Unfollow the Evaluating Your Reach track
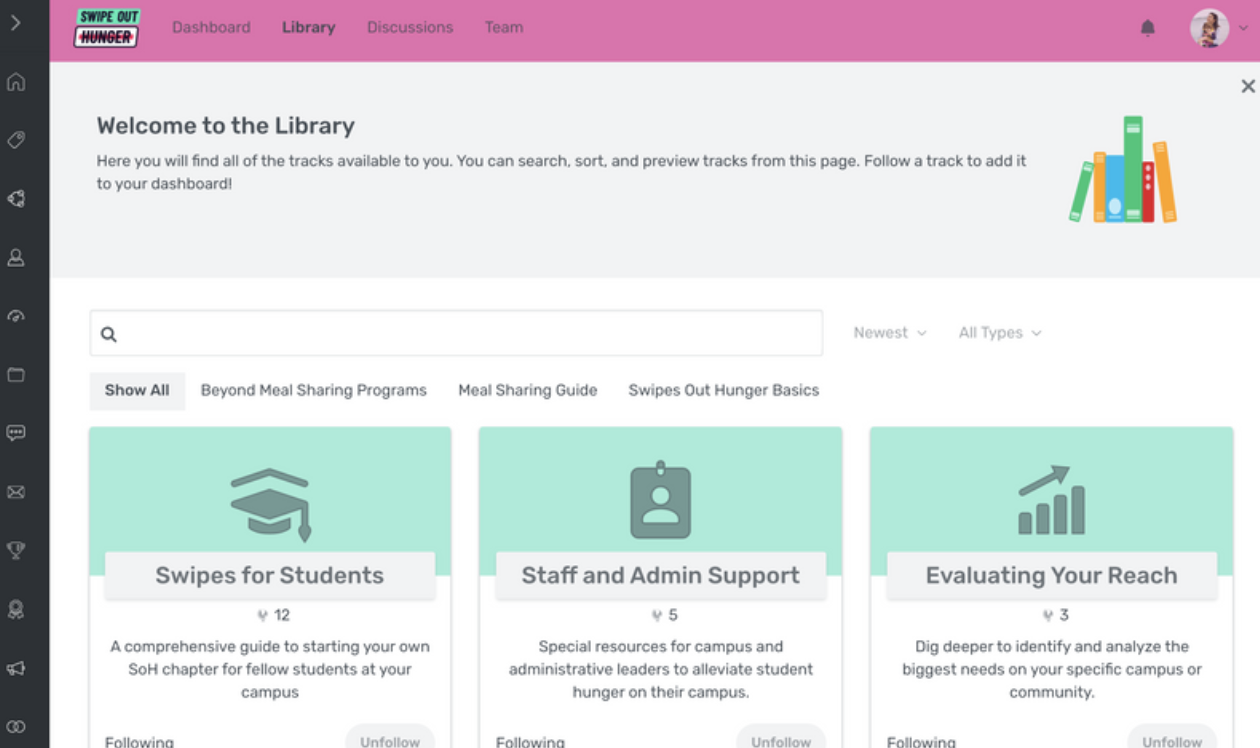 (x=1172, y=738)
